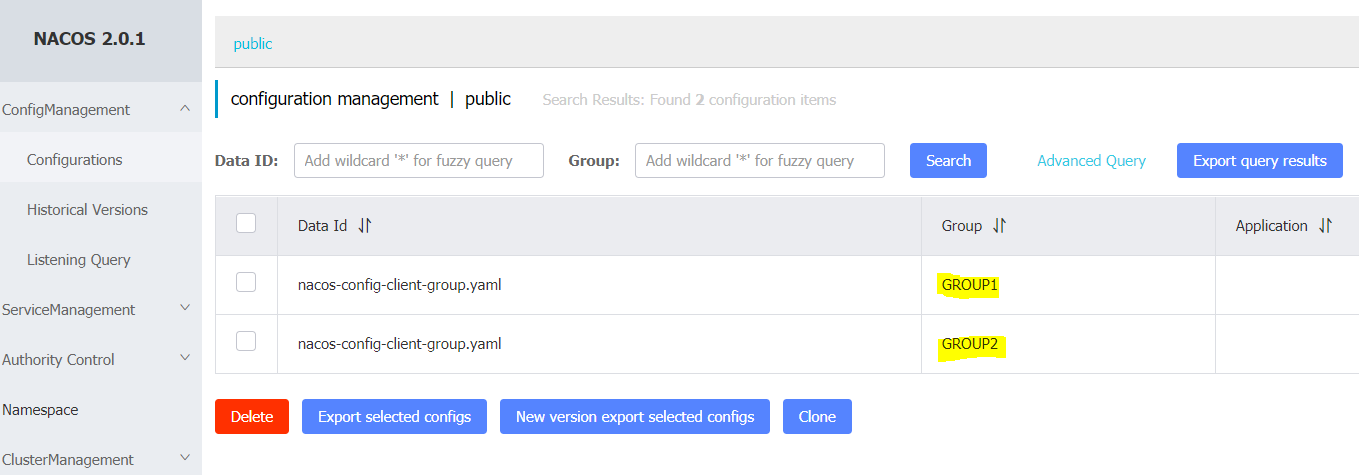Expand the ClusterManagement menu section
1359x475 pixels.
point(184,459)
